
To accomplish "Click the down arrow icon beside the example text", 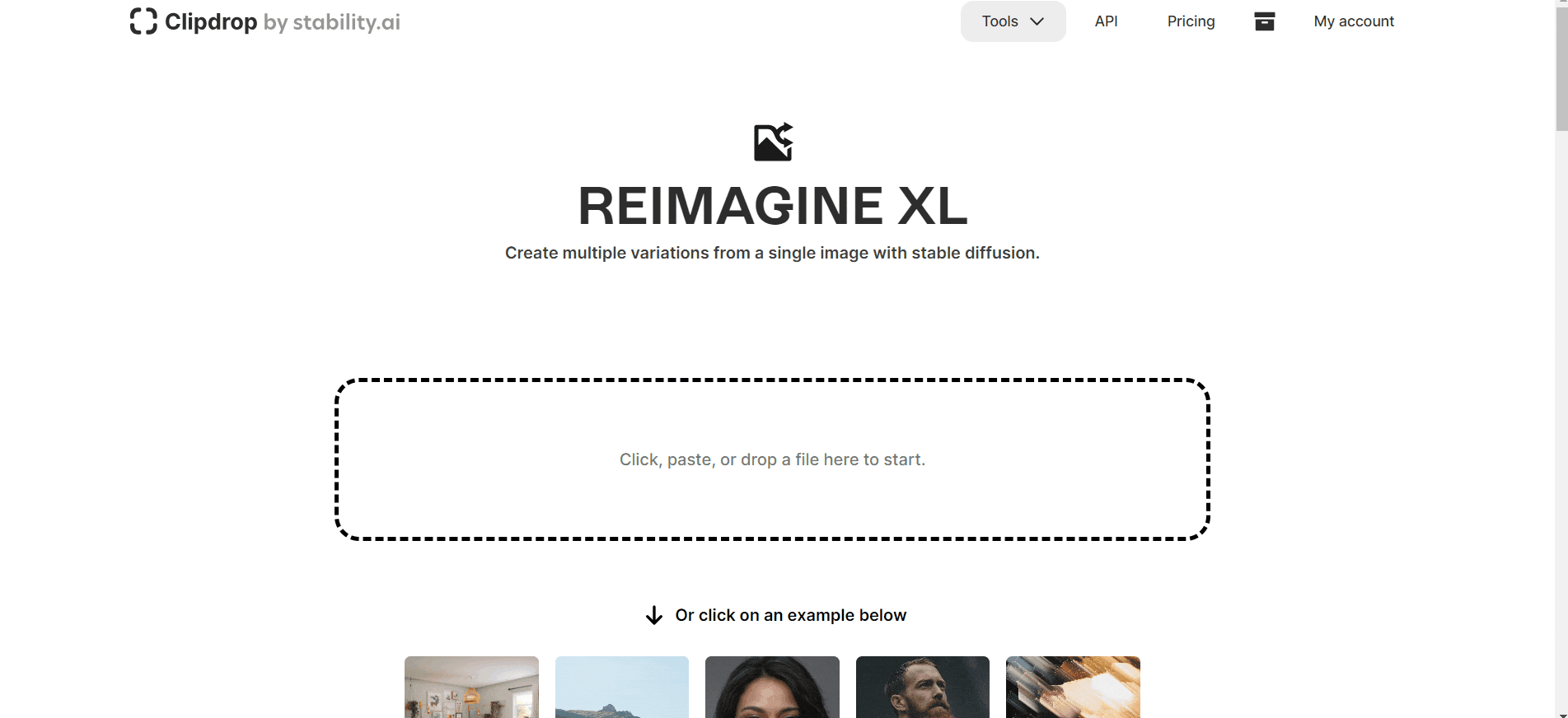I will pyautogui.click(x=654, y=615).
